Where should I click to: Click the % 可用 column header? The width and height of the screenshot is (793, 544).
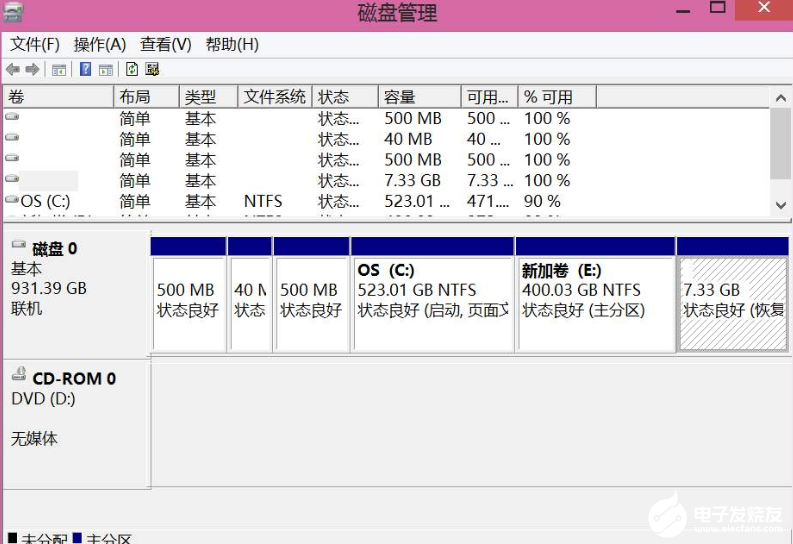pyautogui.click(x=557, y=97)
